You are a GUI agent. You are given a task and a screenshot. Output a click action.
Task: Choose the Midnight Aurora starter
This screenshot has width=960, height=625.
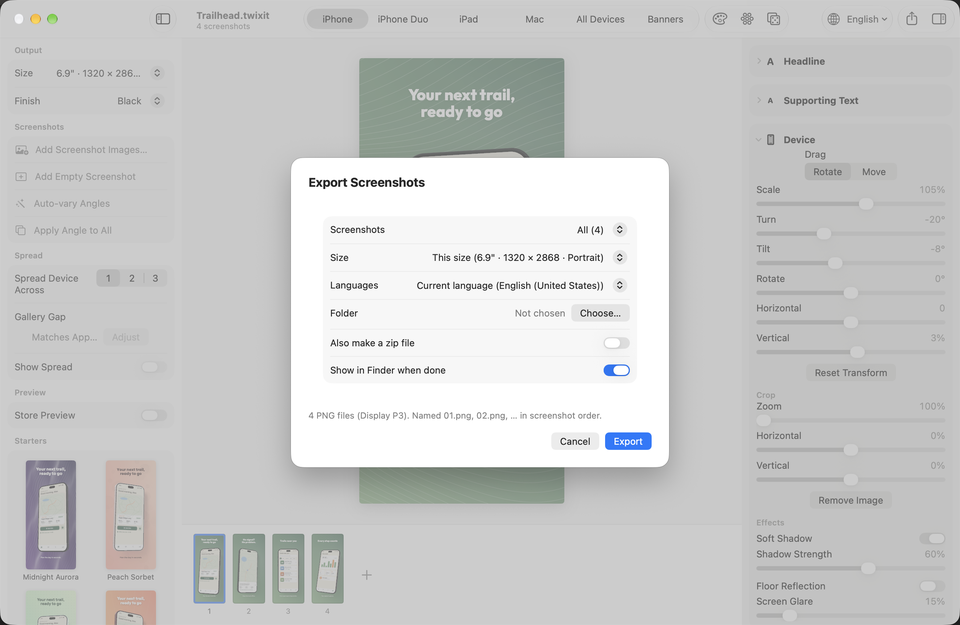[x=51, y=515]
